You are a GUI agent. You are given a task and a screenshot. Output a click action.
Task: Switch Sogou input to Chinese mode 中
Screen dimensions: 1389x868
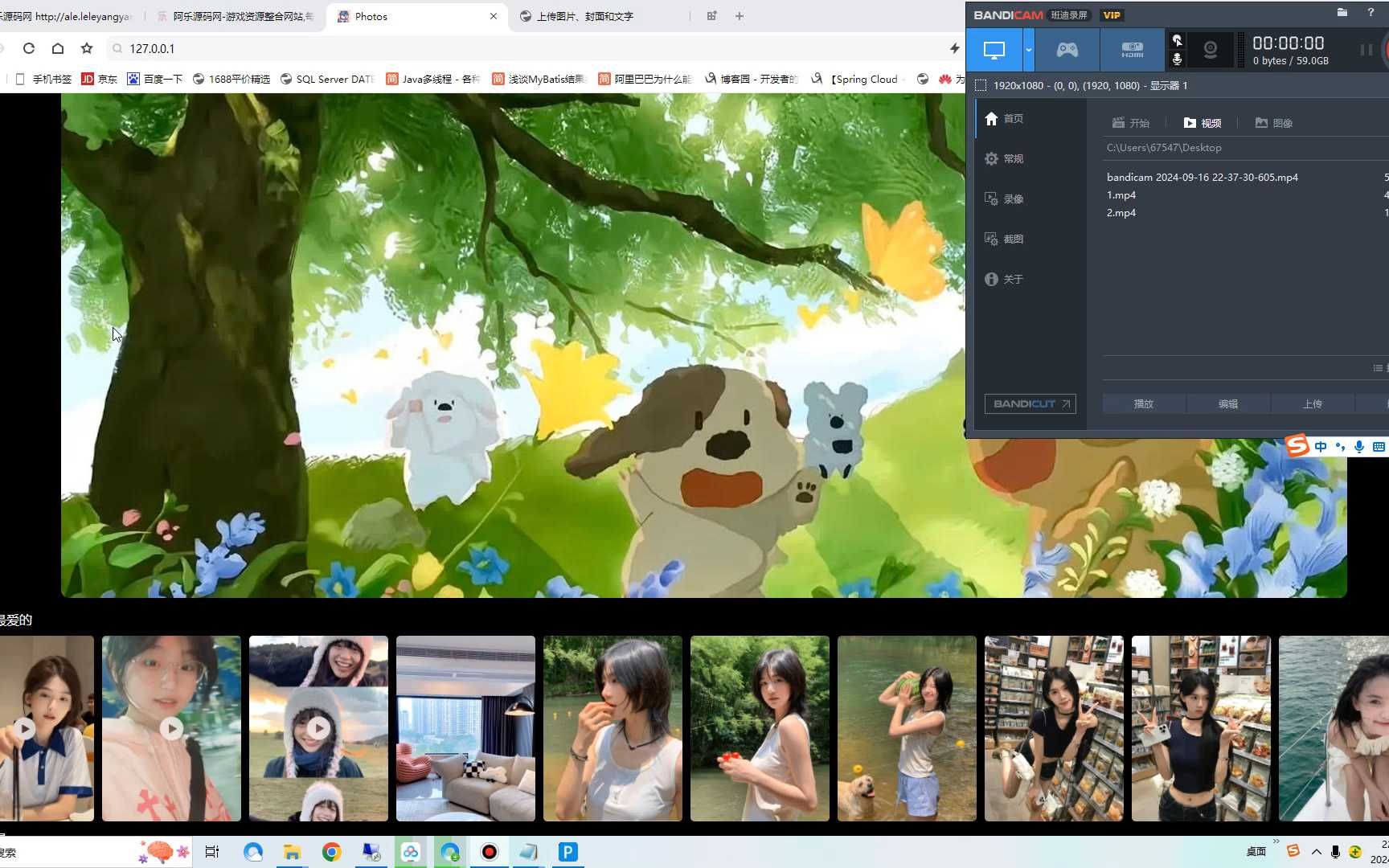(1321, 446)
